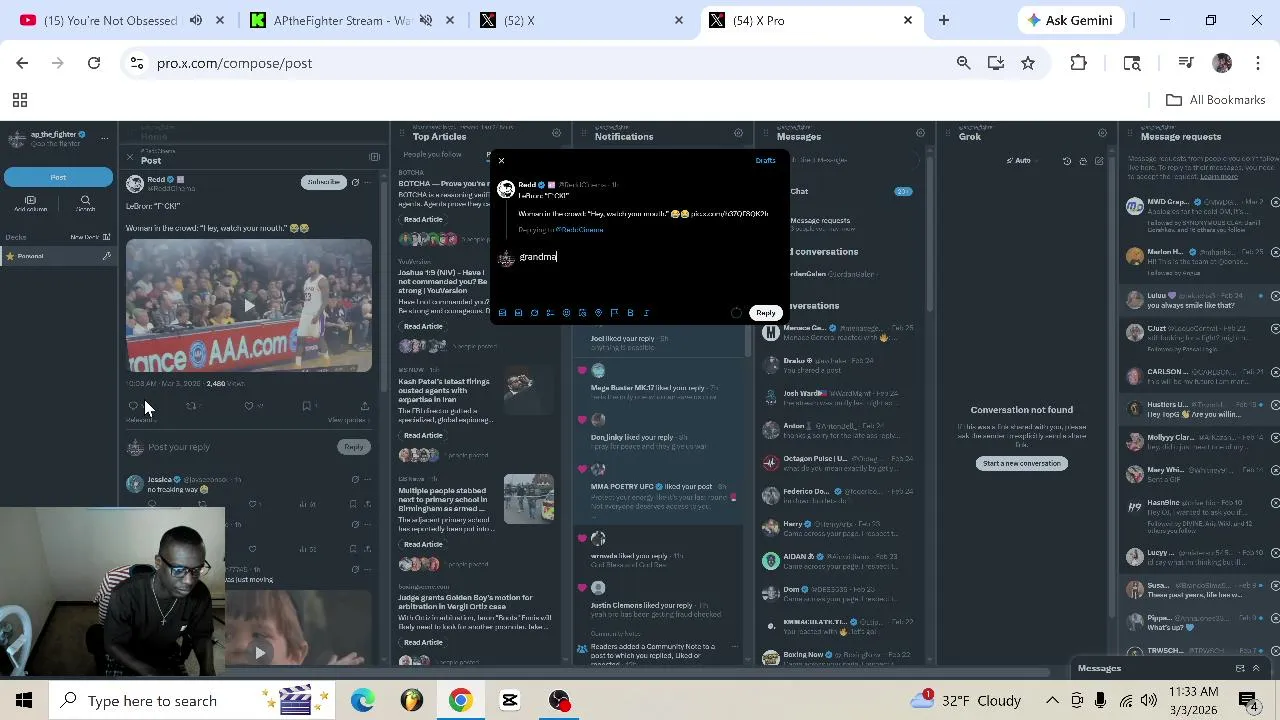Viewport: 1280px width, 720px height.
Task: Click the Grok icon on Redd's post
Action: click(x=355, y=182)
